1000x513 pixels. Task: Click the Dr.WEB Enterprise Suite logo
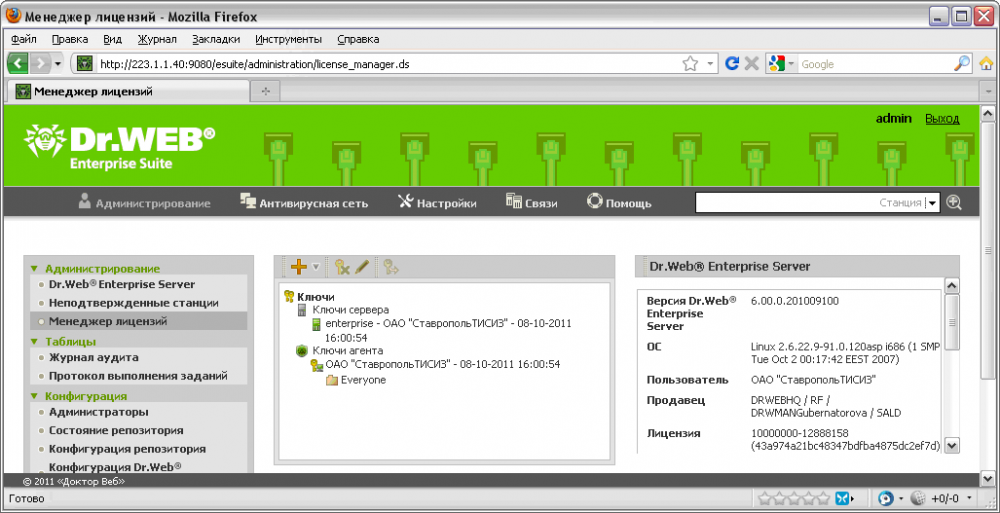pos(121,147)
